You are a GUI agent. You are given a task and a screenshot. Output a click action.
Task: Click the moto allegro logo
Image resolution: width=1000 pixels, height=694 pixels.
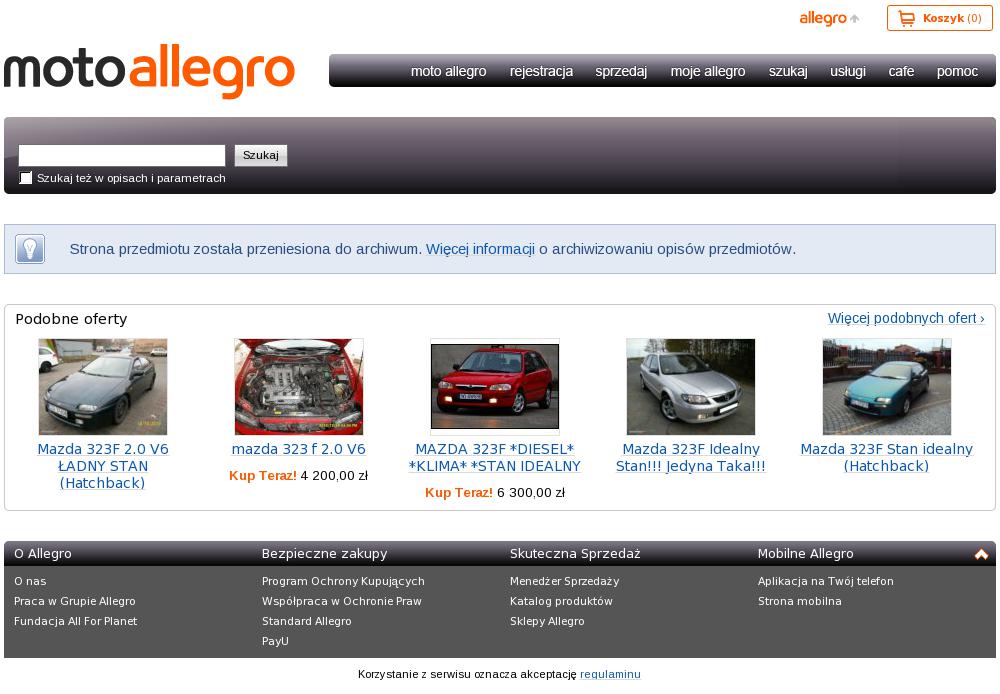[x=150, y=71]
